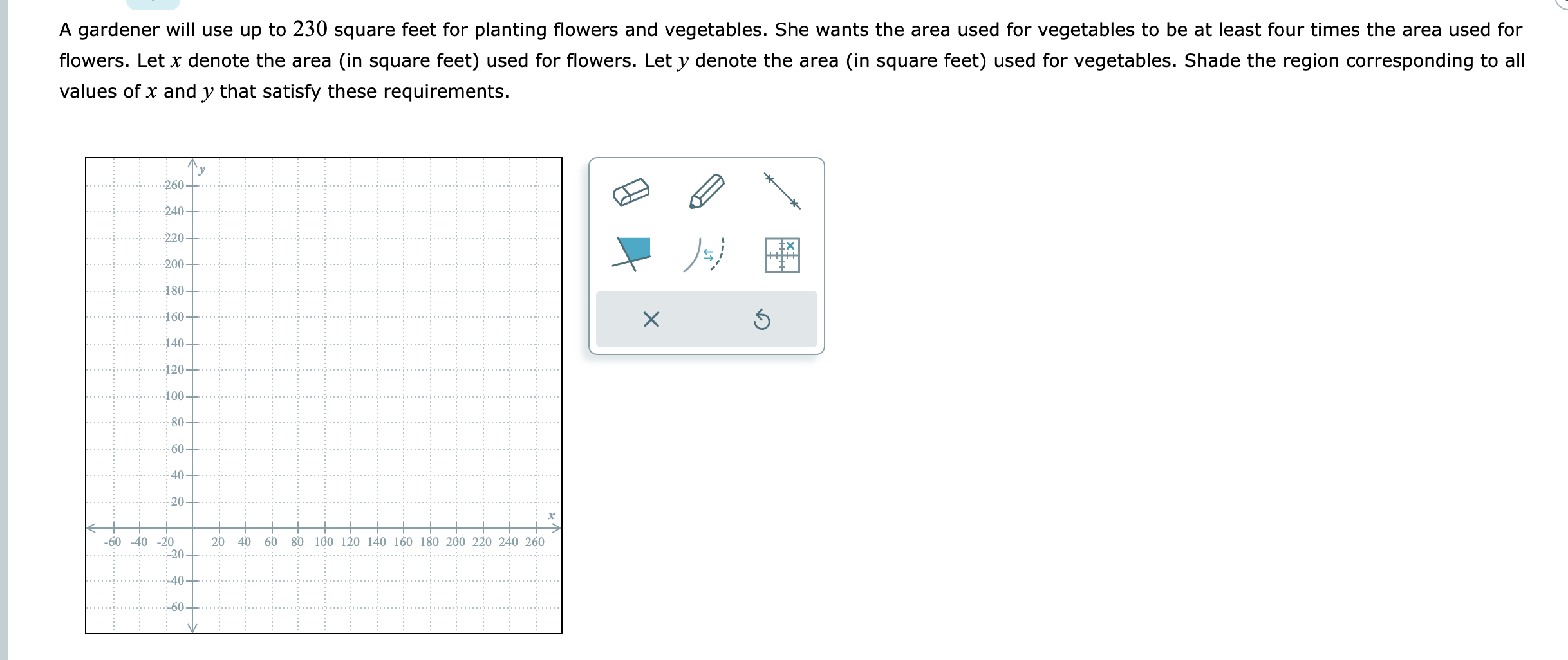Select the eraser tool

click(x=632, y=191)
